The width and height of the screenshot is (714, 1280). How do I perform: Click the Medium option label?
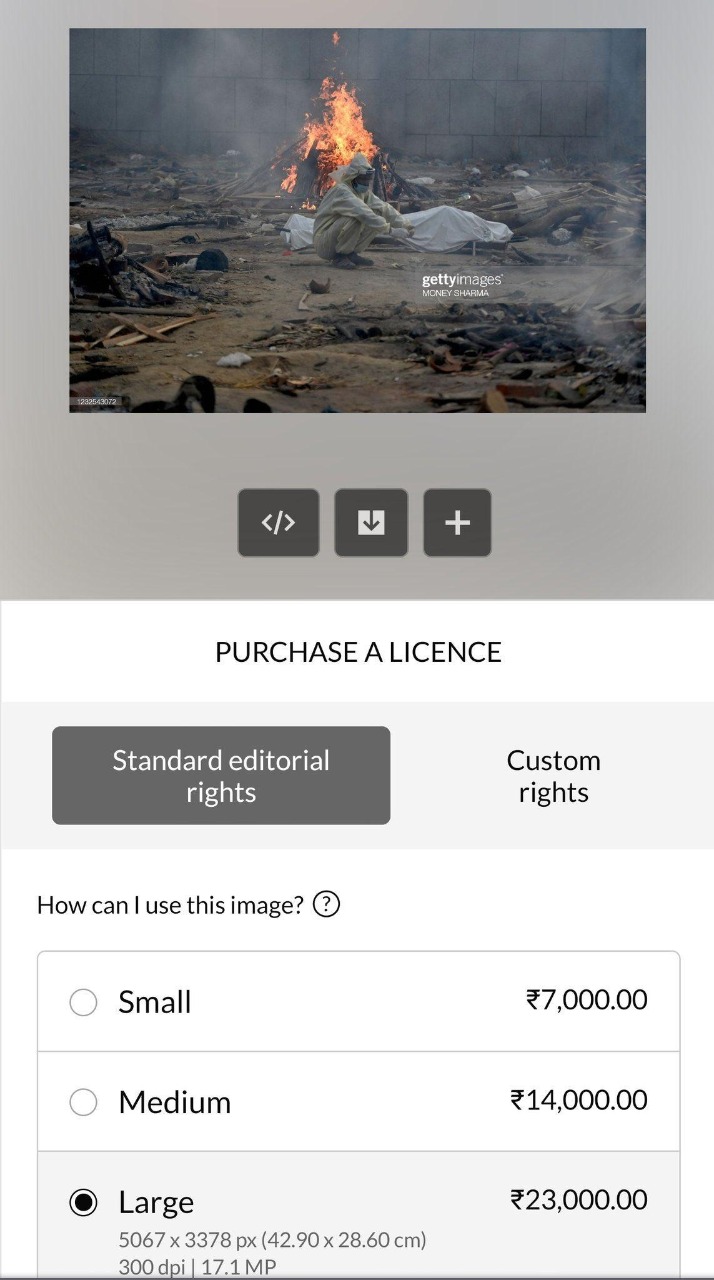(x=175, y=1102)
